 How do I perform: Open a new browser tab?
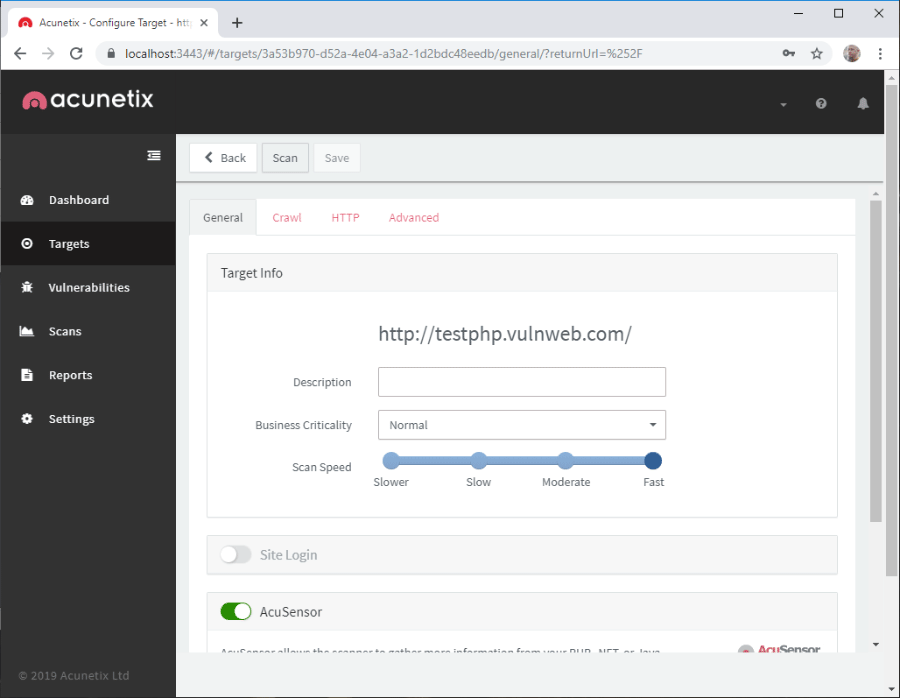(237, 23)
